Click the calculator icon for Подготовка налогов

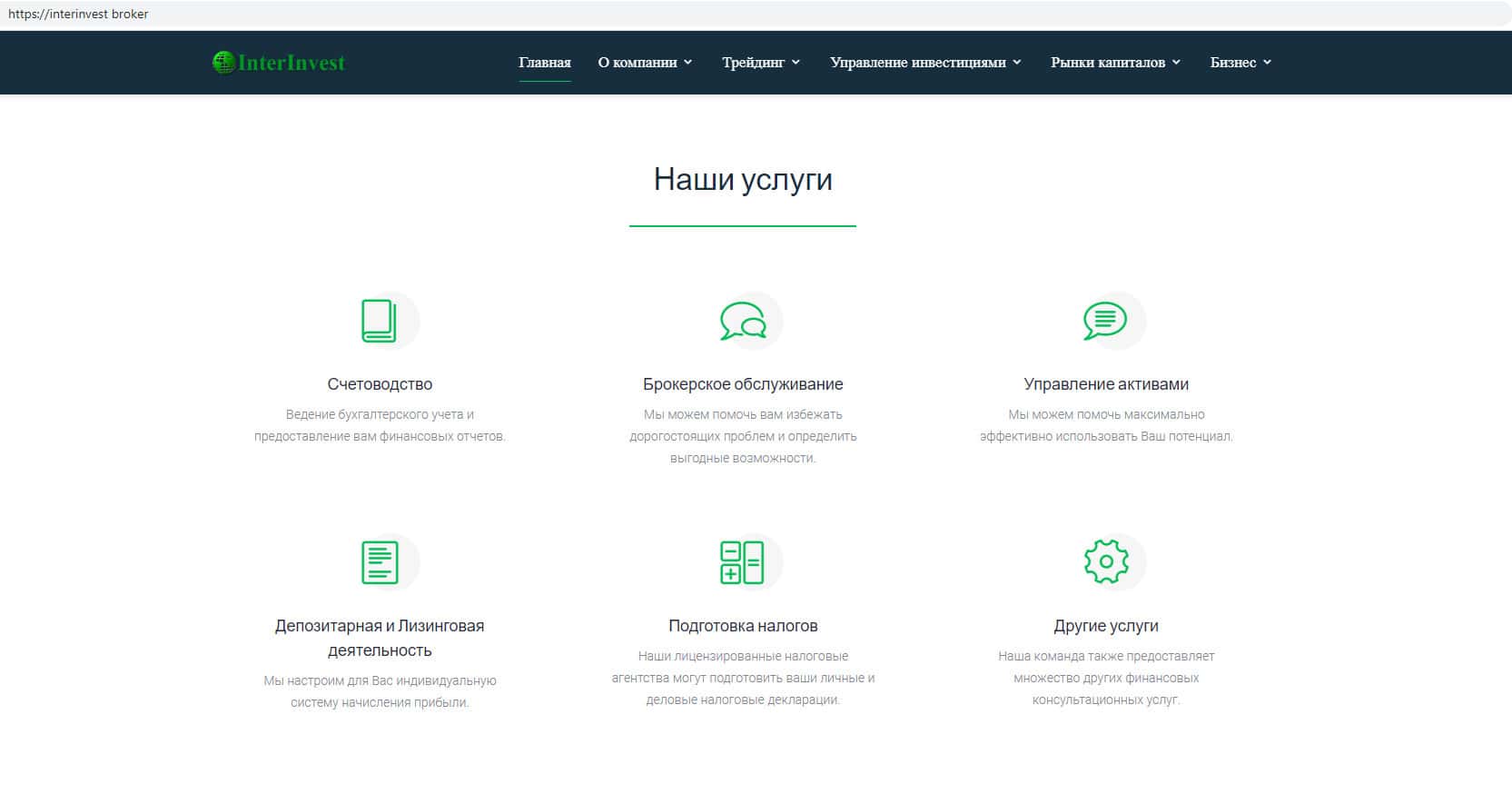point(742,562)
